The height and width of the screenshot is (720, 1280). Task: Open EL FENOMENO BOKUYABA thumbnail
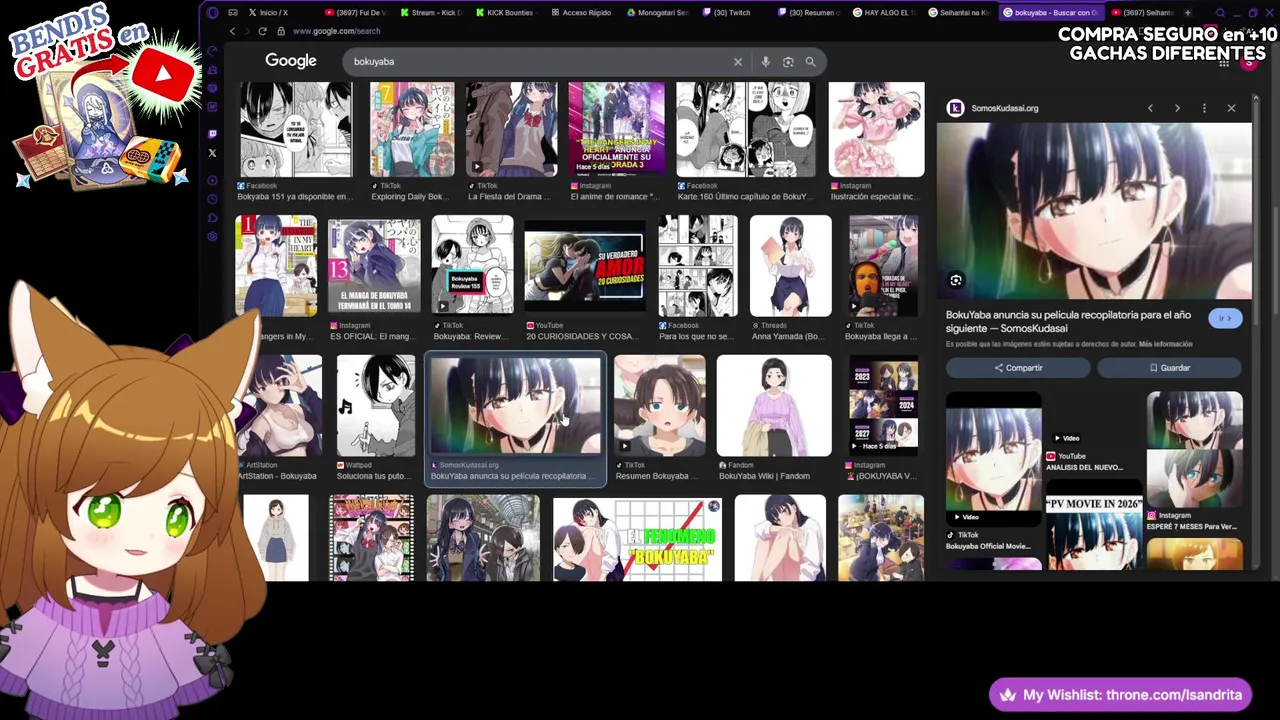pyautogui.click(x=638, y=538)
